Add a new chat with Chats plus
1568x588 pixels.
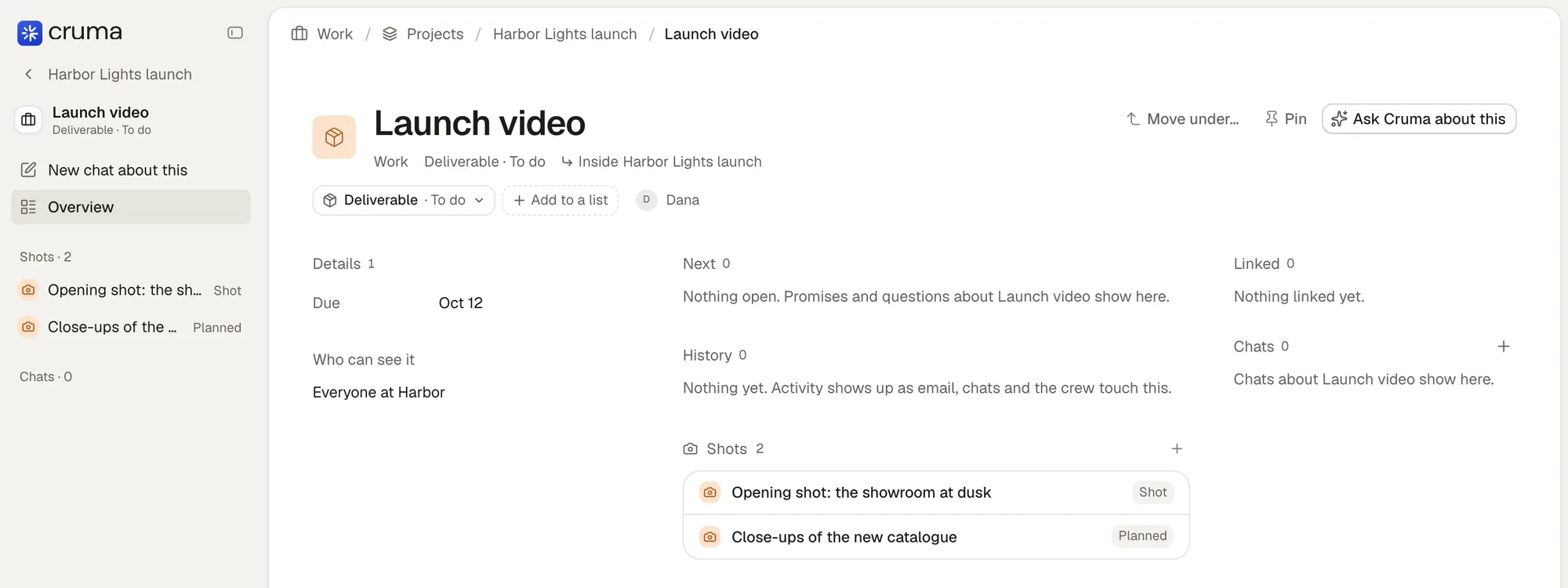pyautogui.click(x=1504, y=347)
